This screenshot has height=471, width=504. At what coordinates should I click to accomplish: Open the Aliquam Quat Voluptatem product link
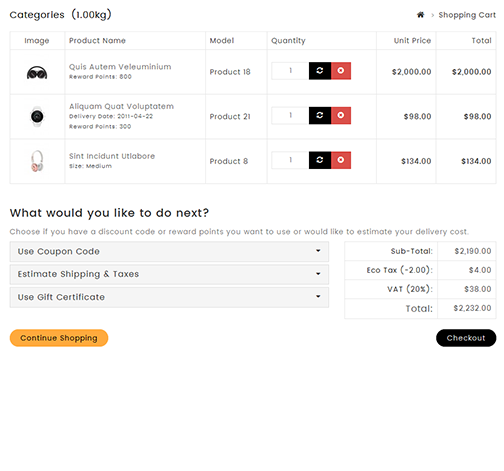[121, 106]
